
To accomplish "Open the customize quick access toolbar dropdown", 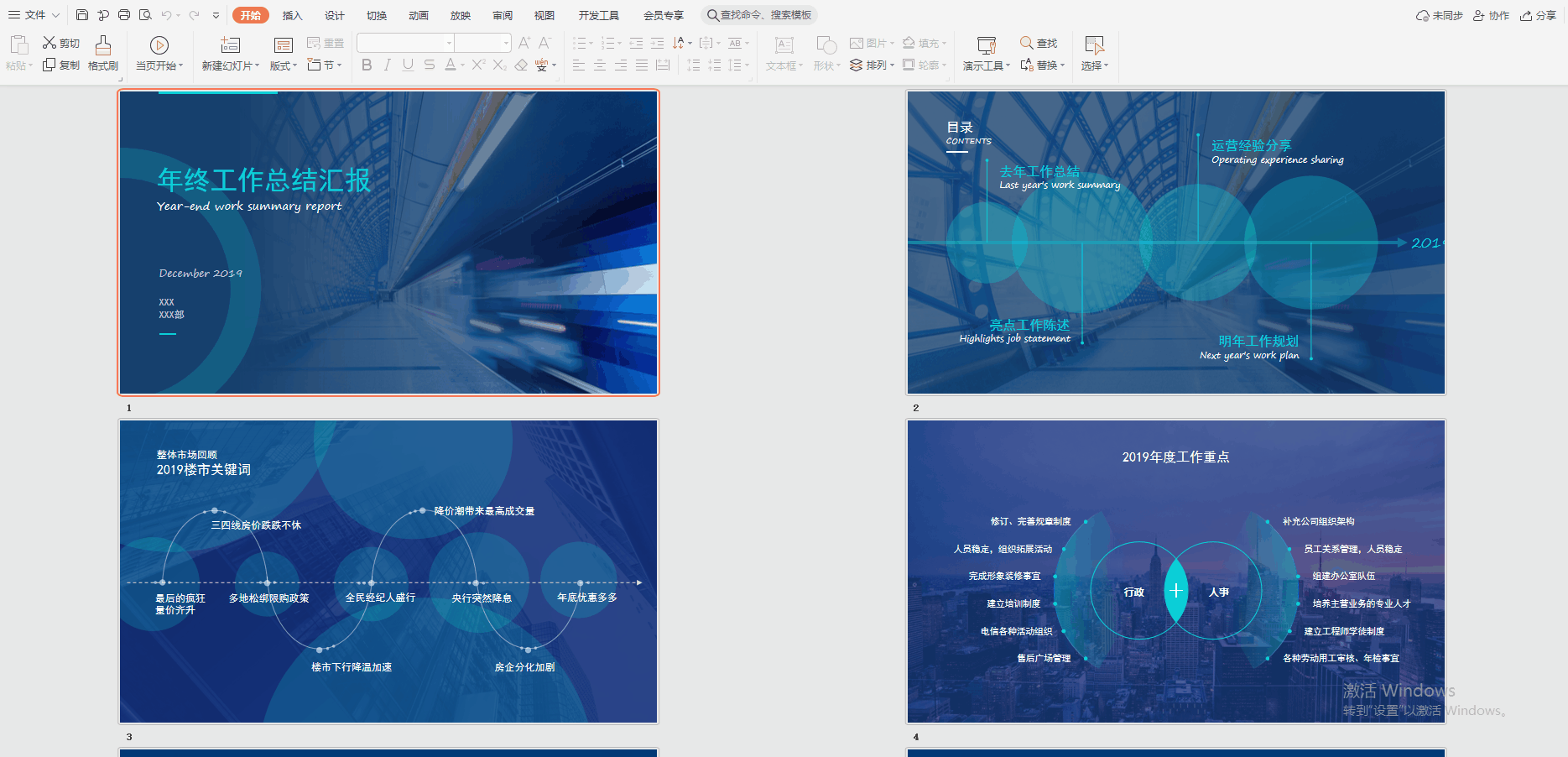I will (x=216, y=15).
